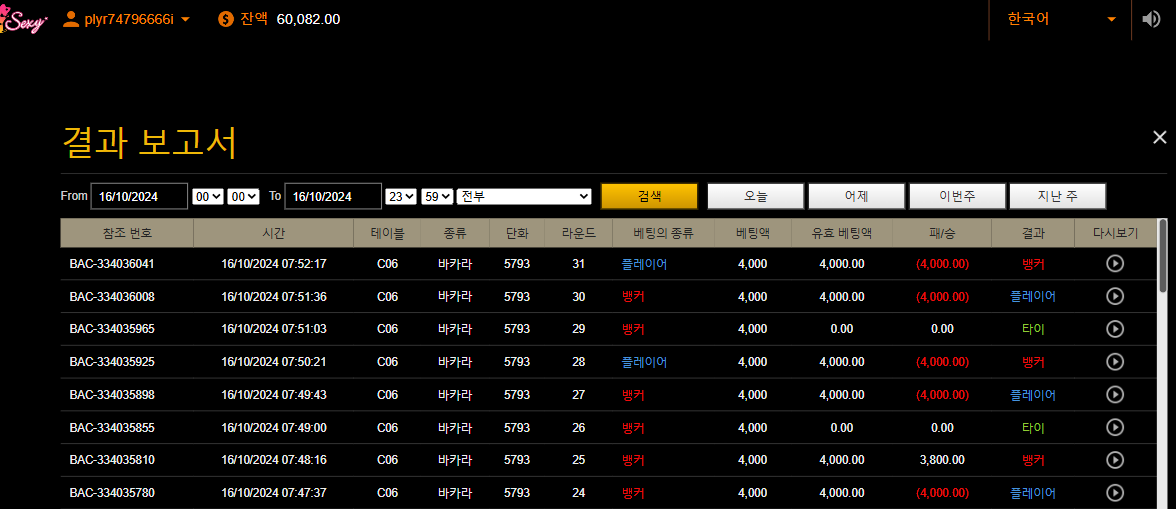Open the To minute 59 dropdown
The height and width of the screenshot is (509, 1176).
tap(437, 197)
